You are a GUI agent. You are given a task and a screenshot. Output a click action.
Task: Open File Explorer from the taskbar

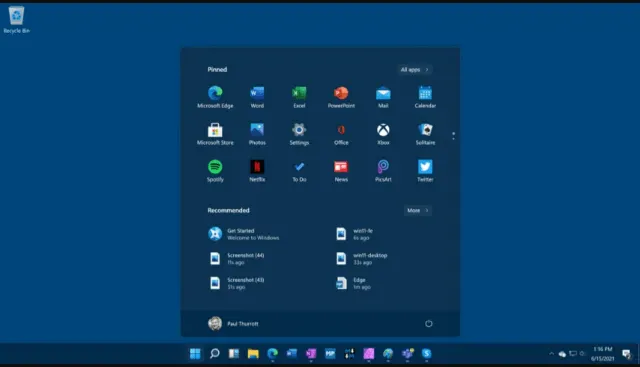[x=253, y=354]
